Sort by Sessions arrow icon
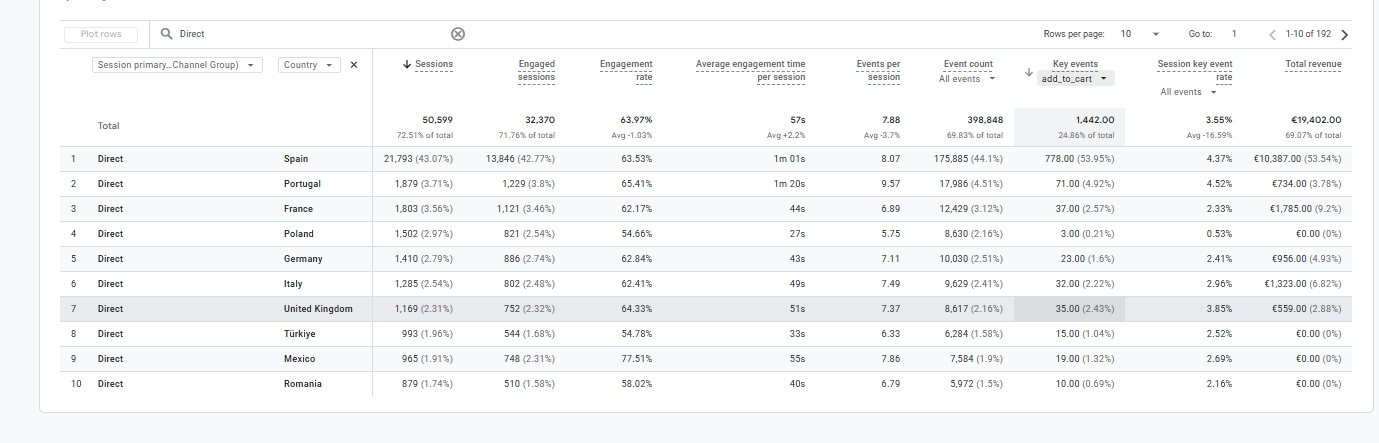 coord(407,64)
